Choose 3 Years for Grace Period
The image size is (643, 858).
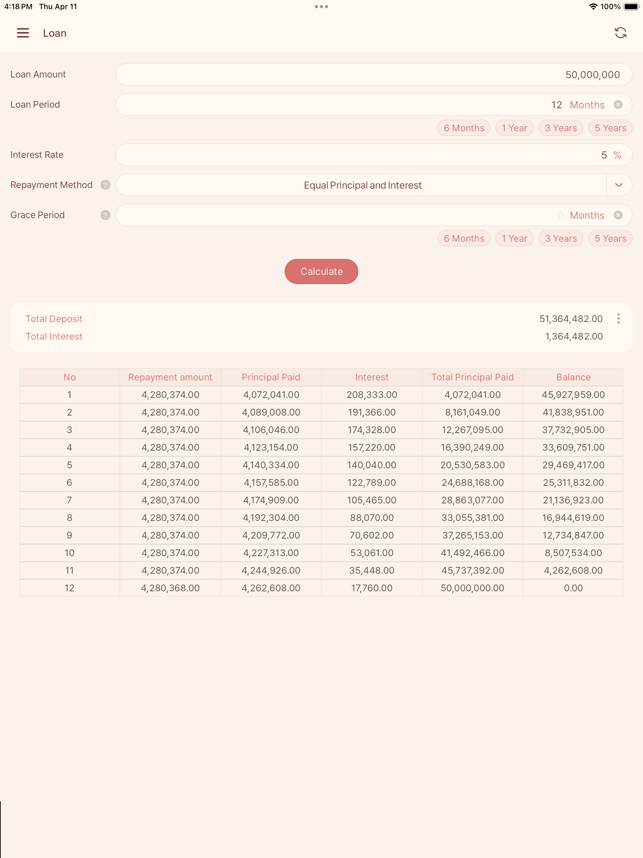(x=560, y=239)
